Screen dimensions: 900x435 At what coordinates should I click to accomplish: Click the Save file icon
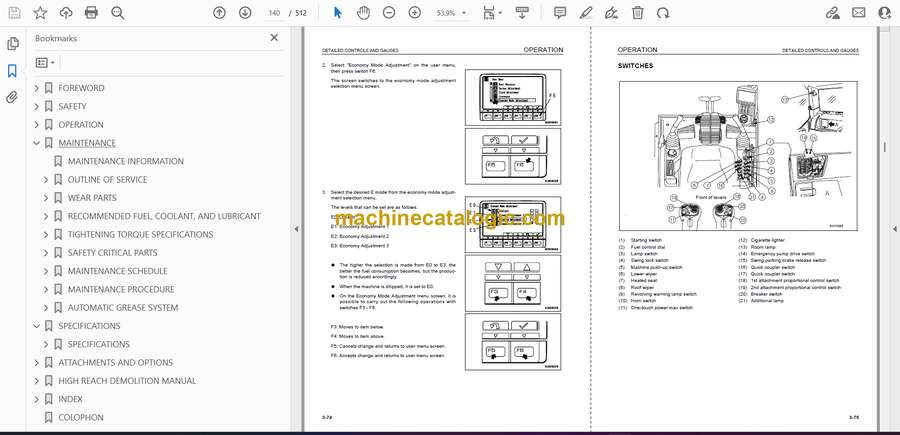tap(14, 13)
